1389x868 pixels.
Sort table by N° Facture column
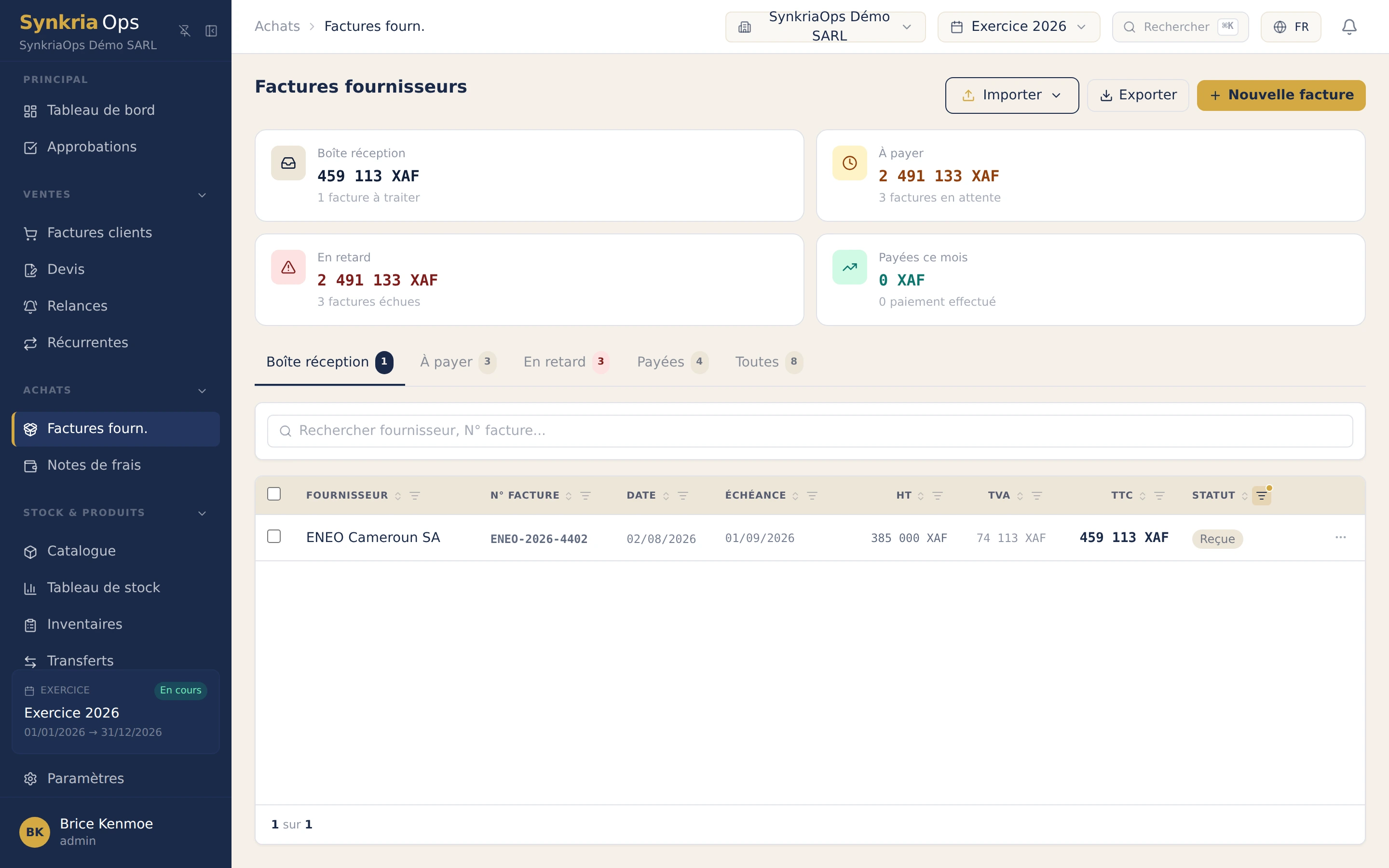click(x=568, y=496)
